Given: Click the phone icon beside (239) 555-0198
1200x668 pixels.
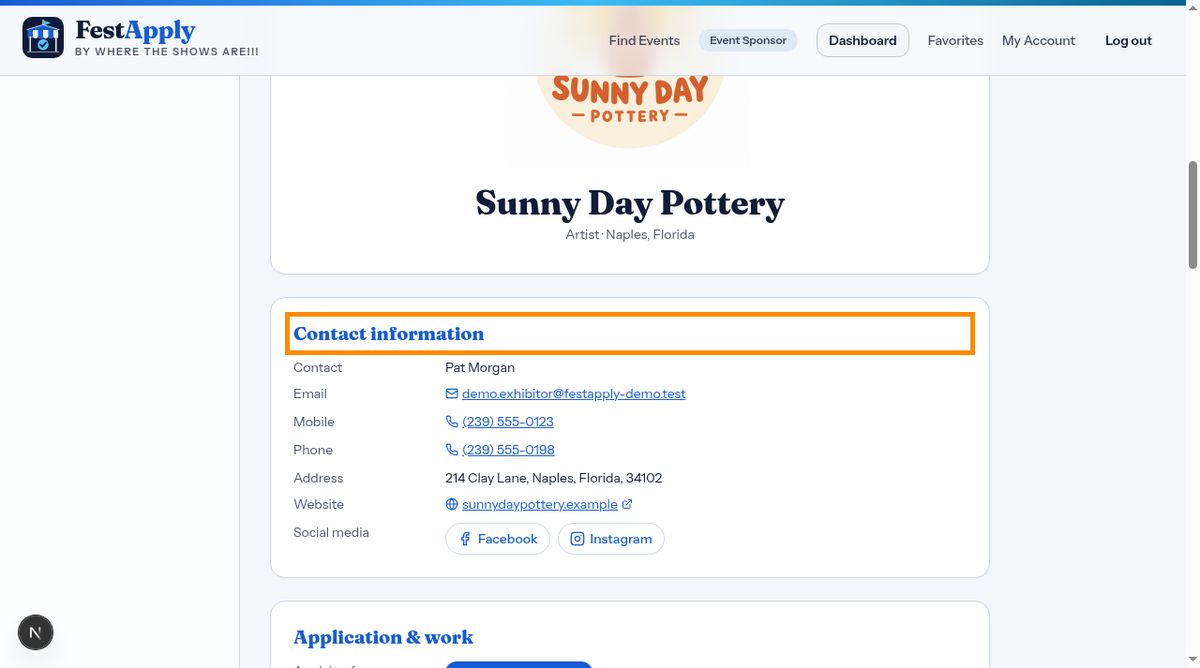Looking at the screenshot, I should click(x=452, y=450).
